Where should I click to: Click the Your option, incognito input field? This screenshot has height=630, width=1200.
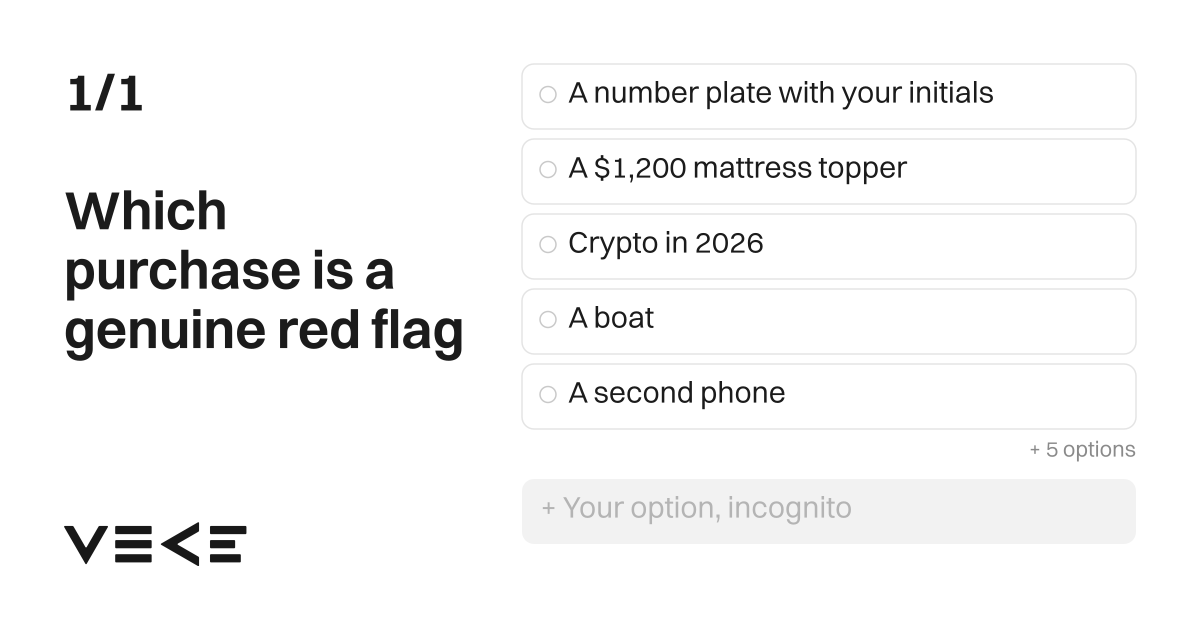[828, 511]
